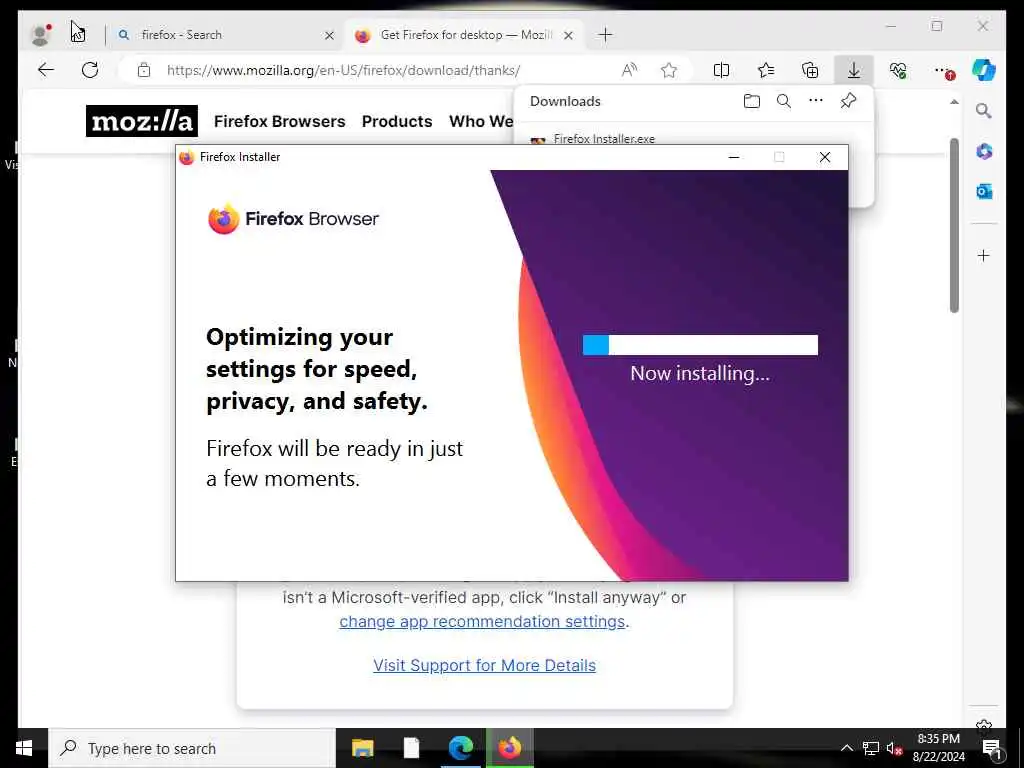Pin the Downloads panel
The width and height of the screenshot is (1024, 768).
[x=848, y=101]
